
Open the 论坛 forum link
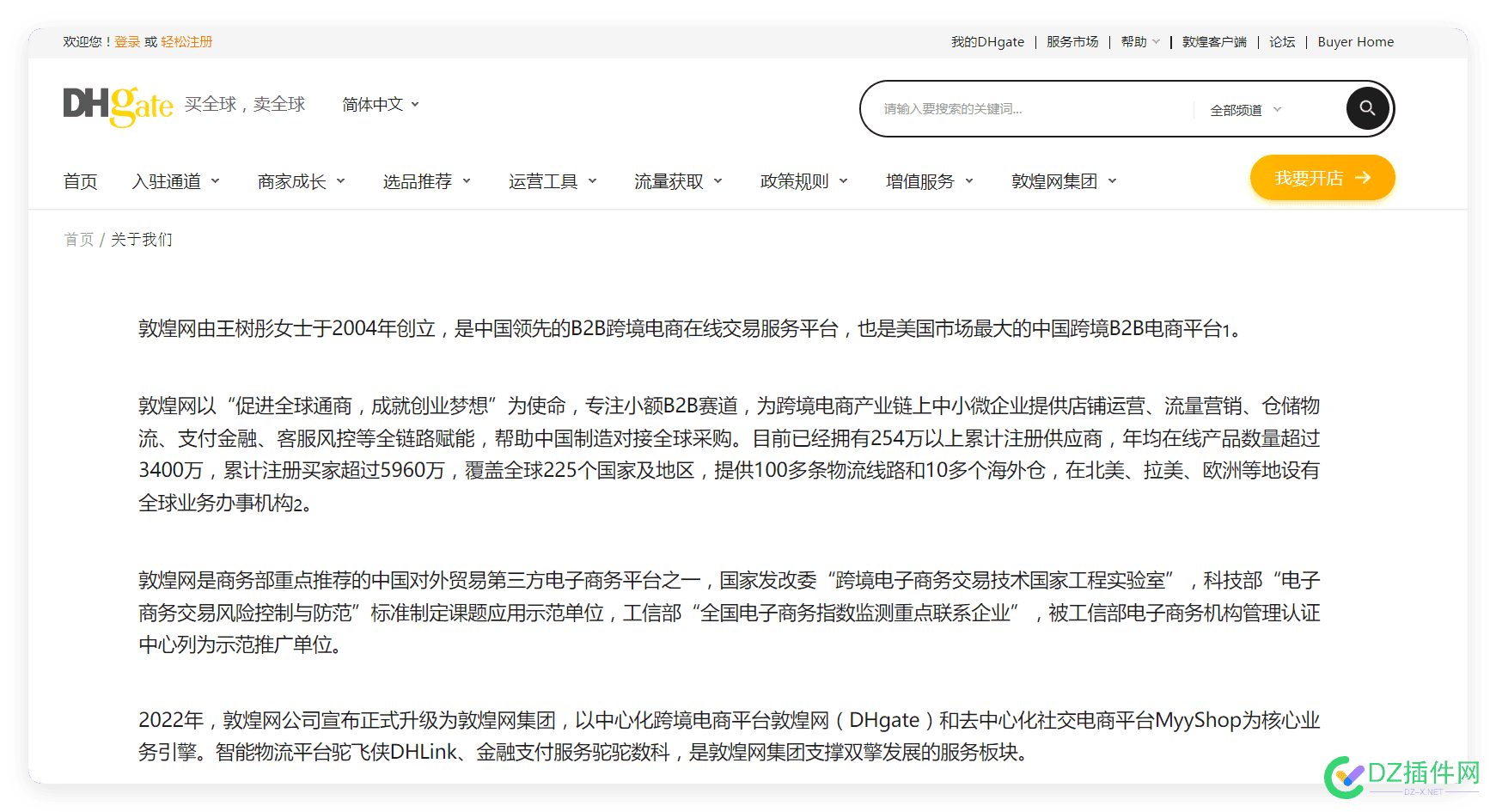click(1282, 41)
